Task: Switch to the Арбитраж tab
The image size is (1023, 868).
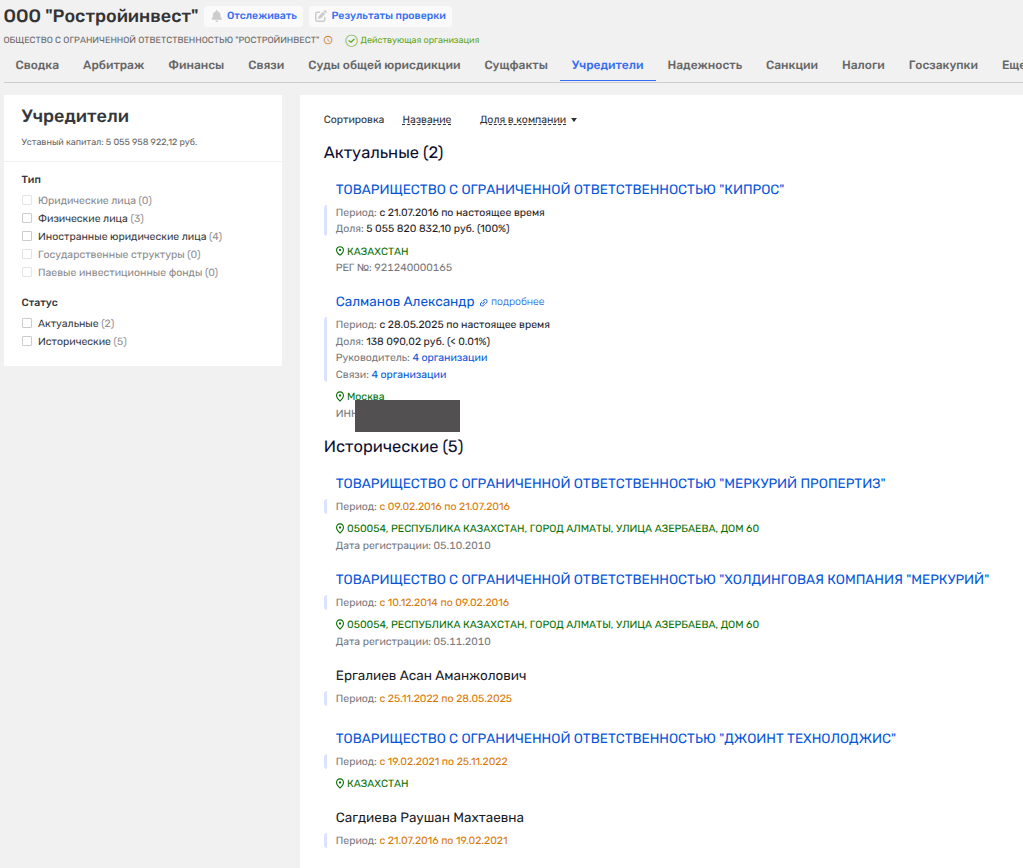Action: pyautogui.click(x=114, y=65)
